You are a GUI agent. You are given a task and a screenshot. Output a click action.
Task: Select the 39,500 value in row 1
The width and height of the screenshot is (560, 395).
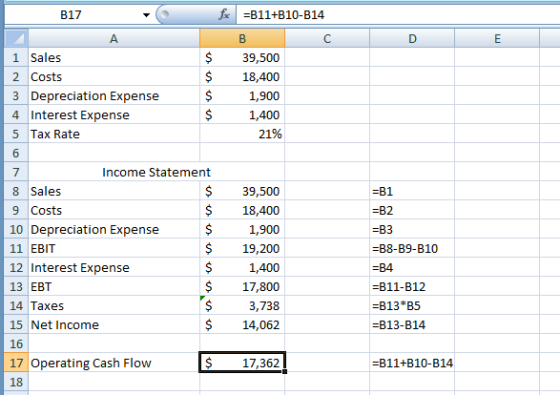click(x=242, y=58)
